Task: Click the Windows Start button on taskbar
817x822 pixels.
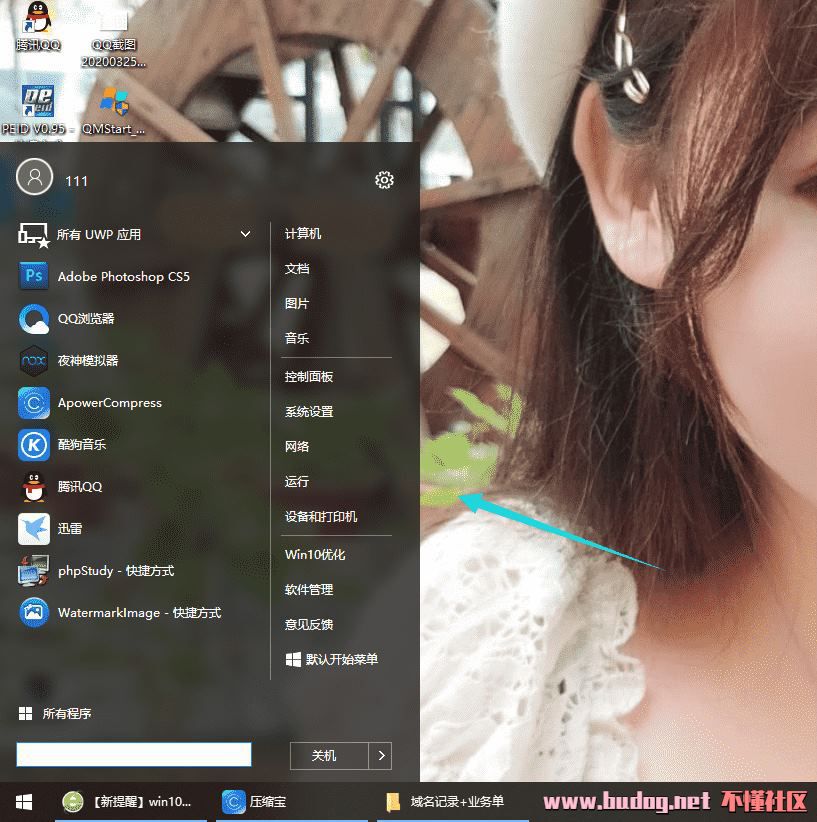Action: click(24, 802)
